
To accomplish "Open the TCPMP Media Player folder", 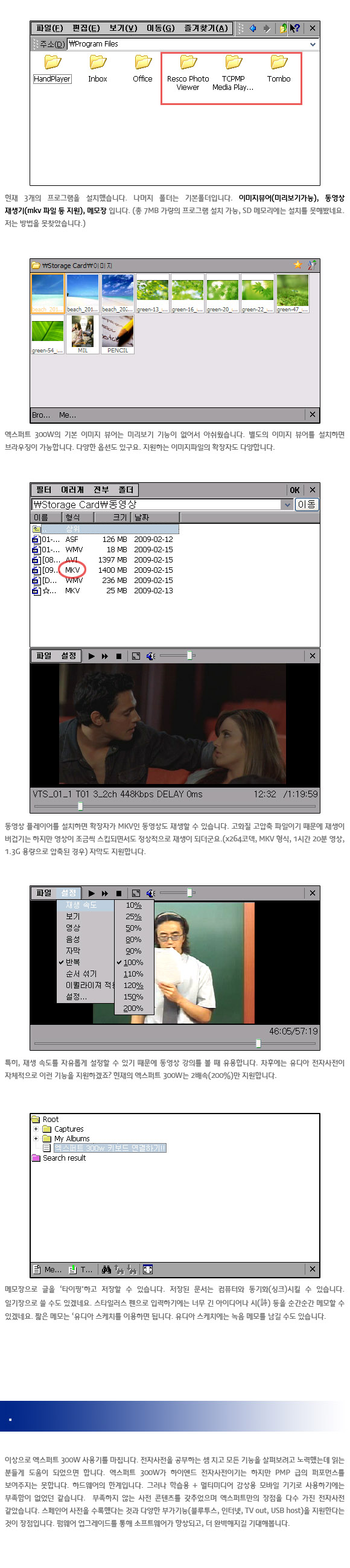I will pos(233,73).
